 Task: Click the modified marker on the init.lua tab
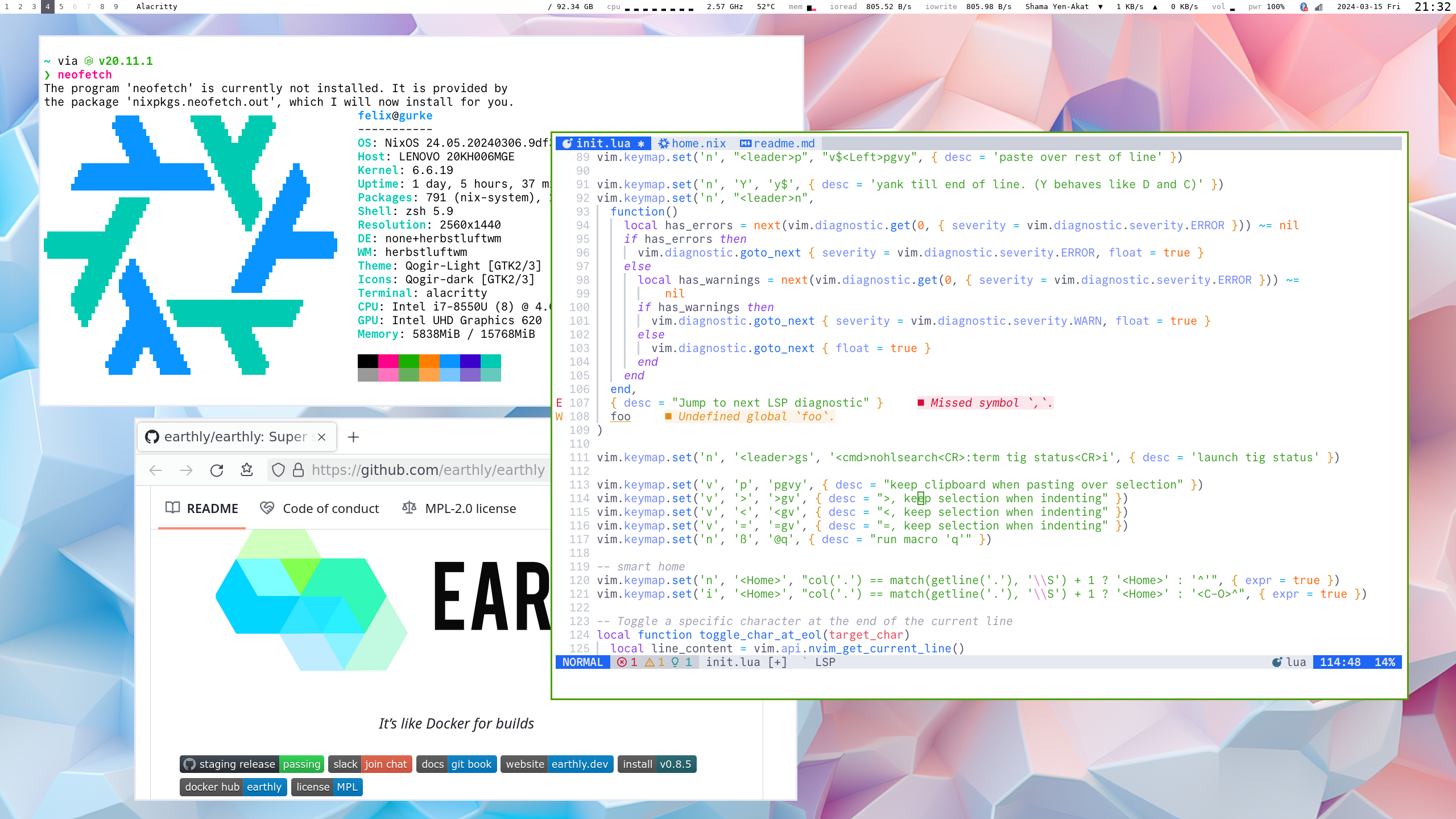[x=641, y=144]
